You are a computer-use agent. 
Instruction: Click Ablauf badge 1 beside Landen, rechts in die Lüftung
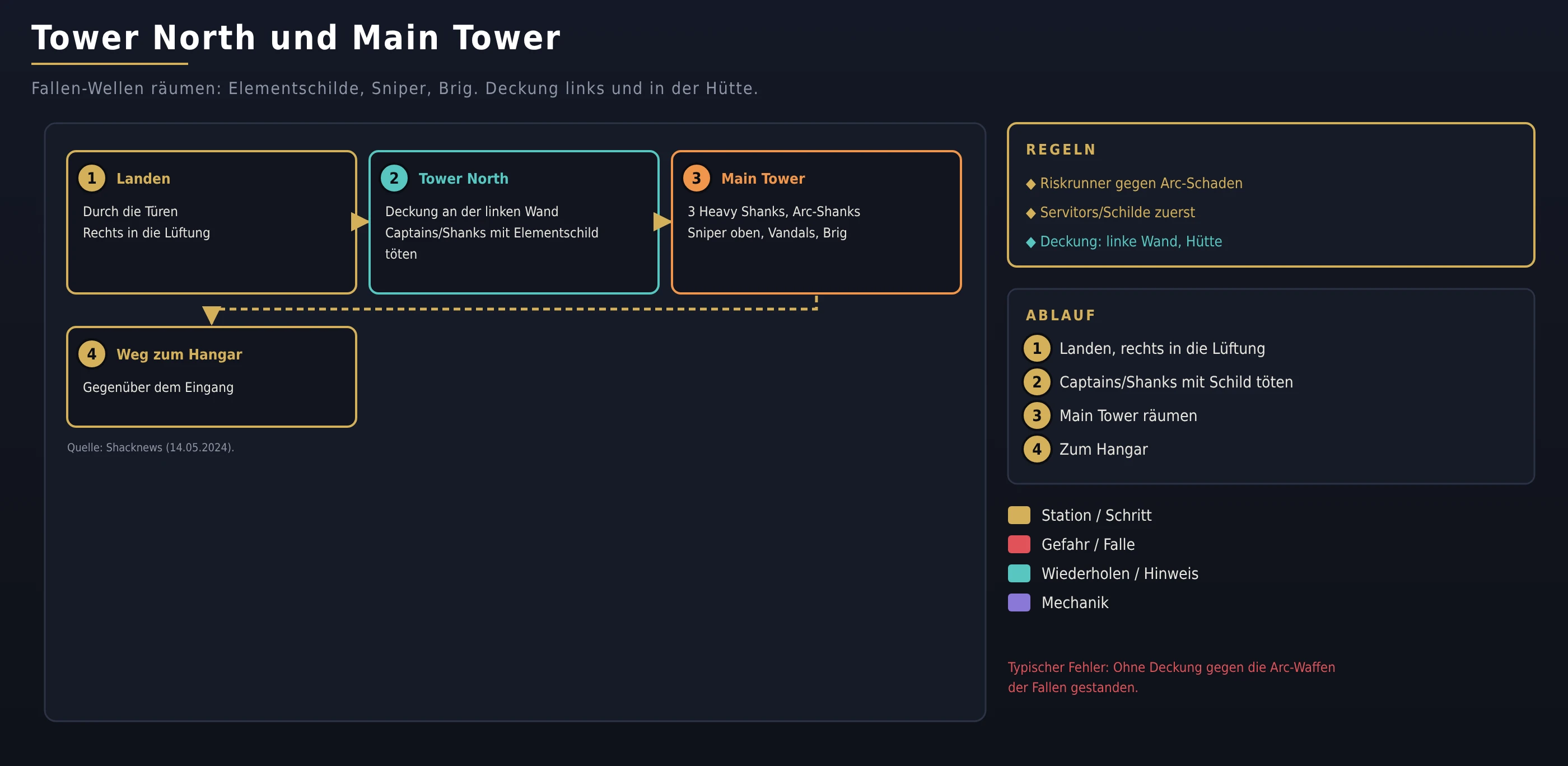1037,349
